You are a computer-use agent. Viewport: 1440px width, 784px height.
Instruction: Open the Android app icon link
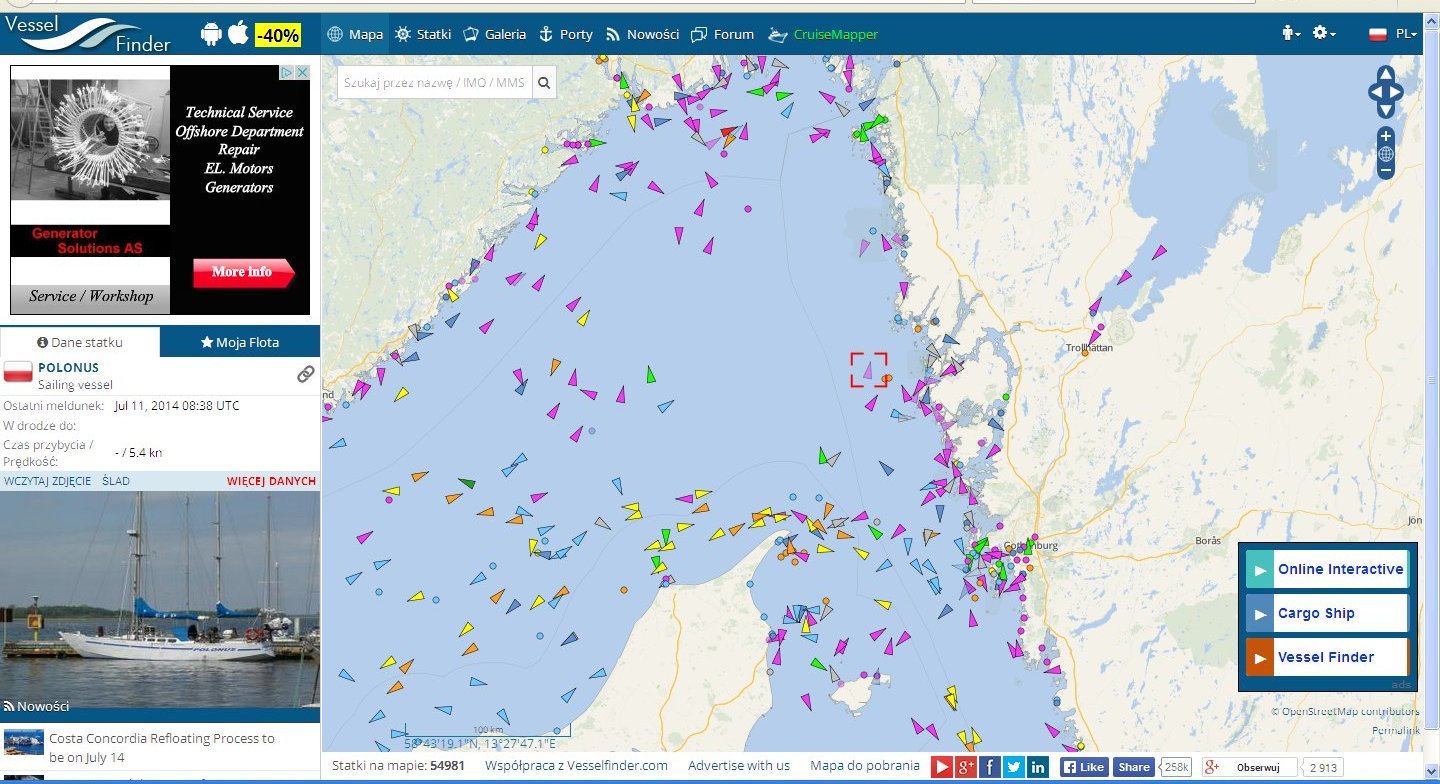pos(211,34)
